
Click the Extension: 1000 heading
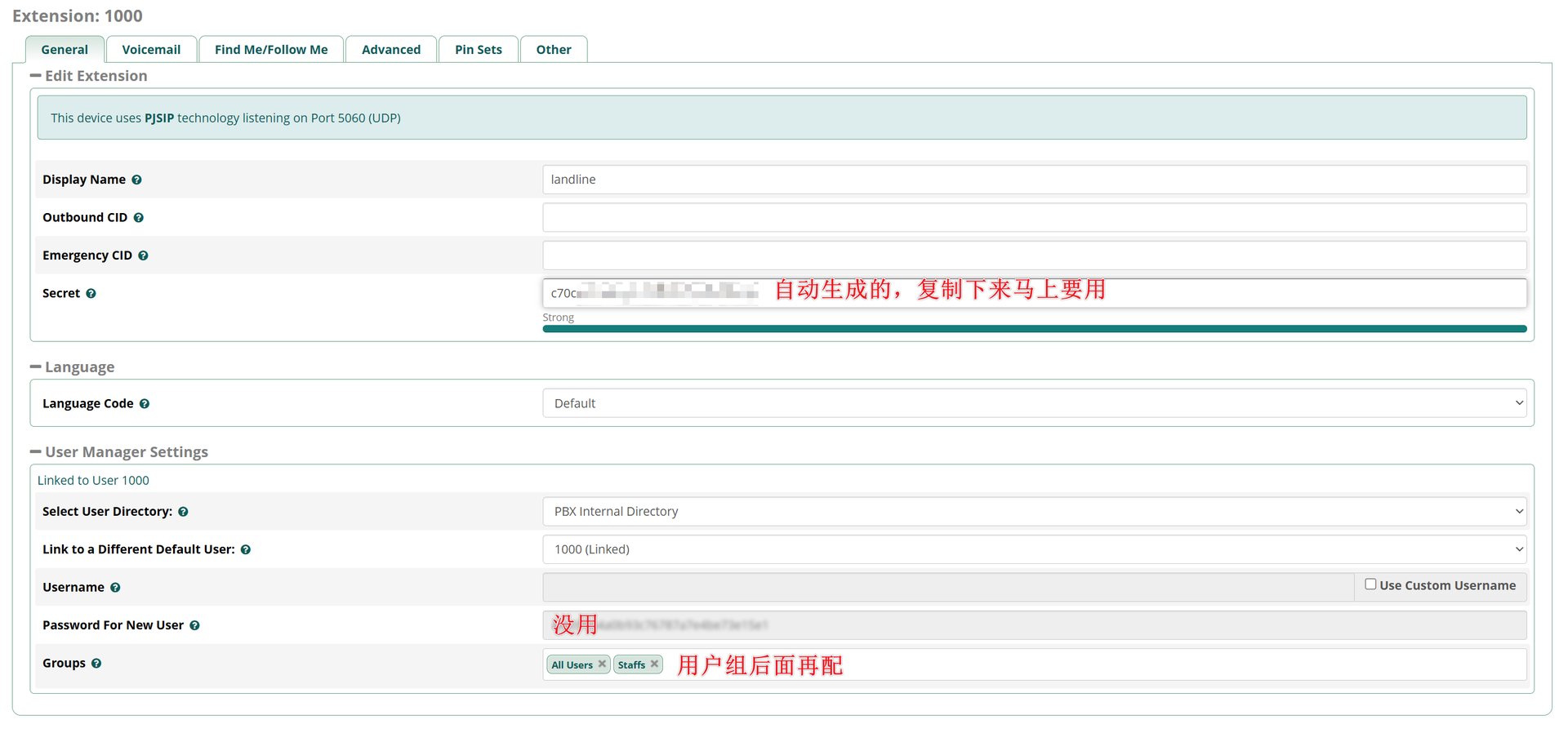[x=78, y=16]
